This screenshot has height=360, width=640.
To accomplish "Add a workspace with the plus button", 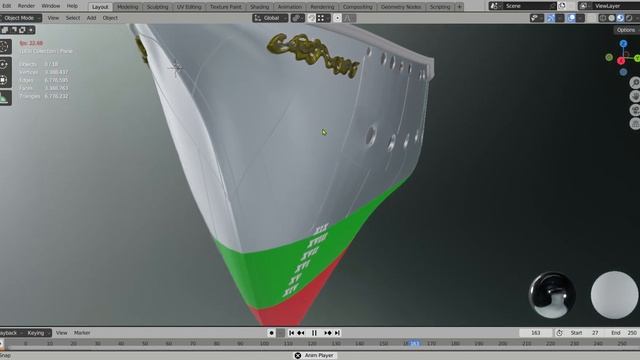I will point(459,7).
